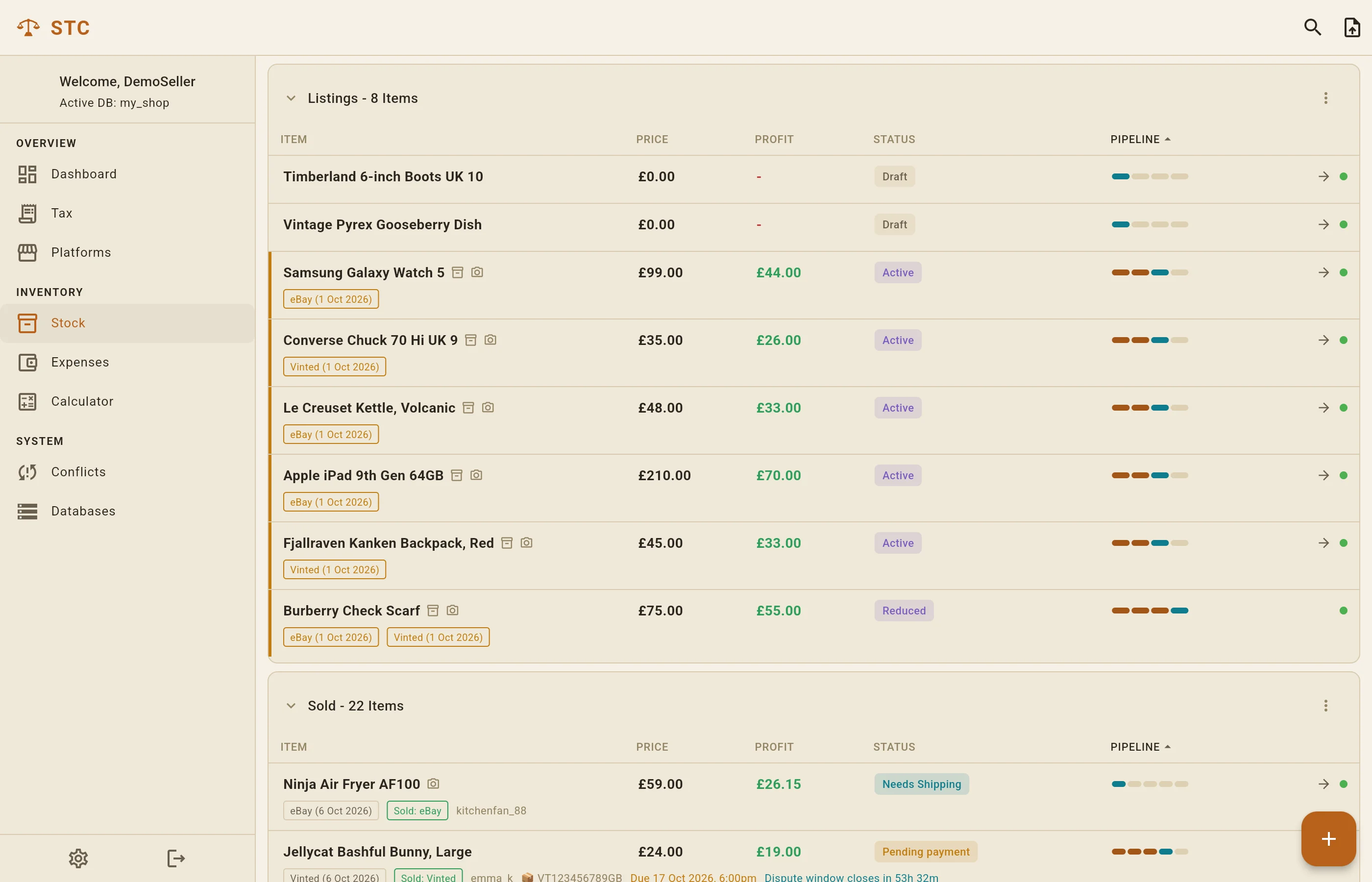Open Dashboard in the sidebar
This screenshot has width=1372, height=882.
tap(127, 174)
